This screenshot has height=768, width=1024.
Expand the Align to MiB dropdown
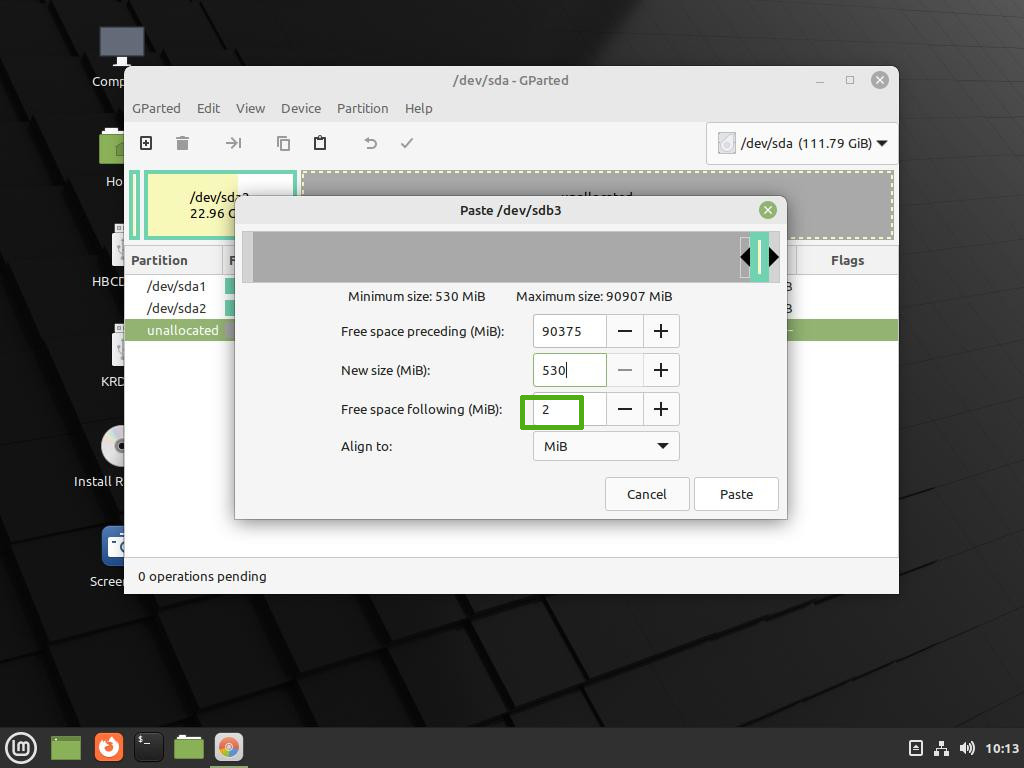click(606, 446)
